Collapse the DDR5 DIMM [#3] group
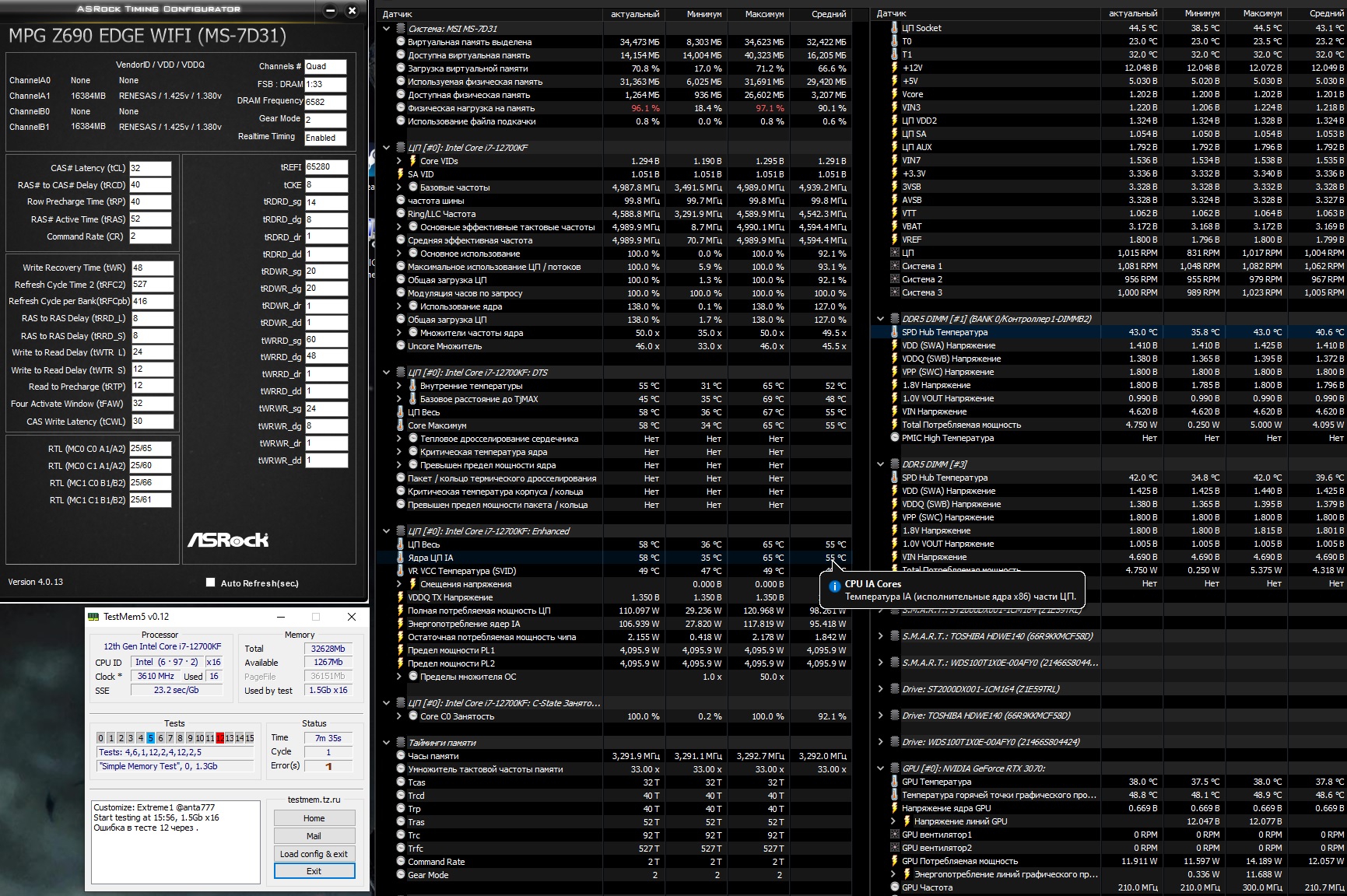This screenshot has height=896, width=1347. 880,464
